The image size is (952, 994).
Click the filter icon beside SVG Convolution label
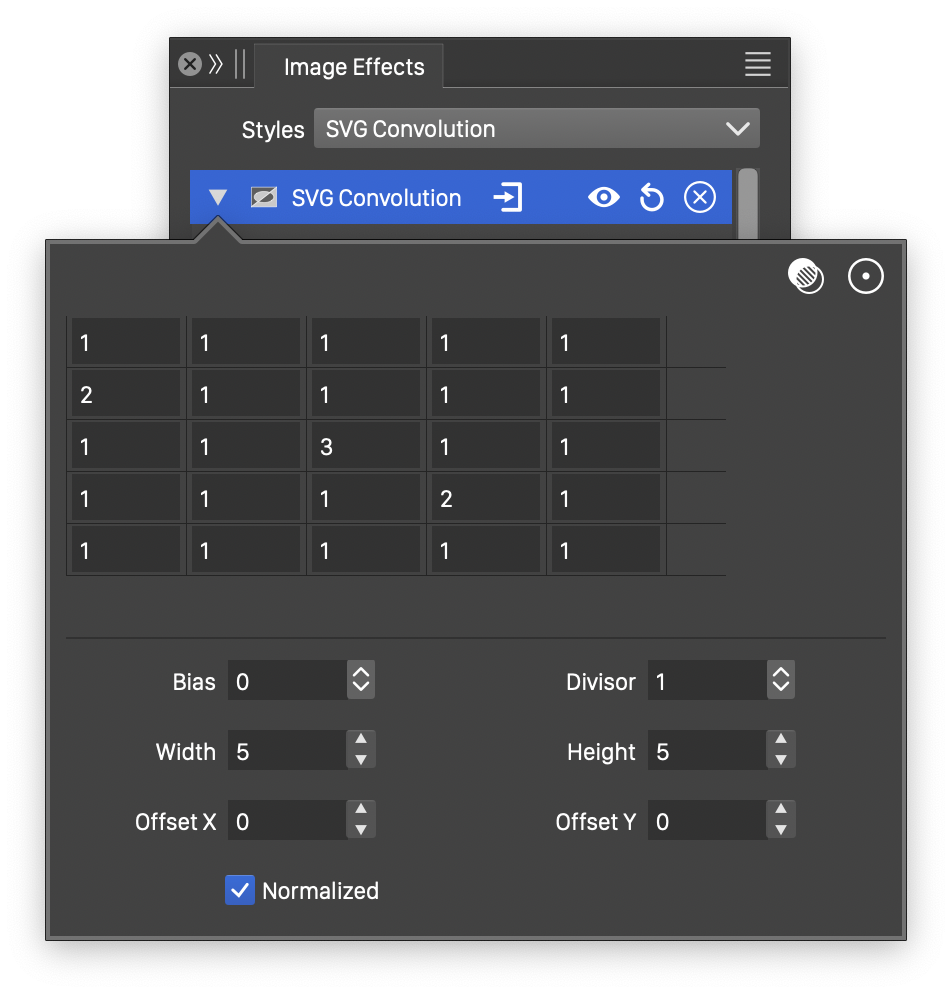[264, 198]
